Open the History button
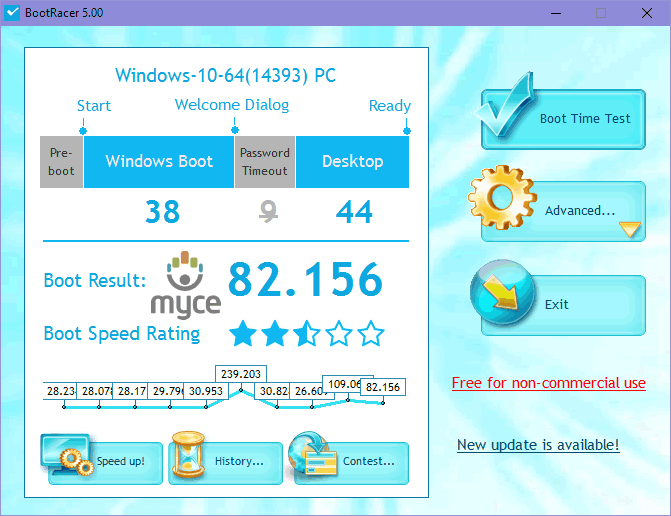671x516 pixels. pos(226,463)
